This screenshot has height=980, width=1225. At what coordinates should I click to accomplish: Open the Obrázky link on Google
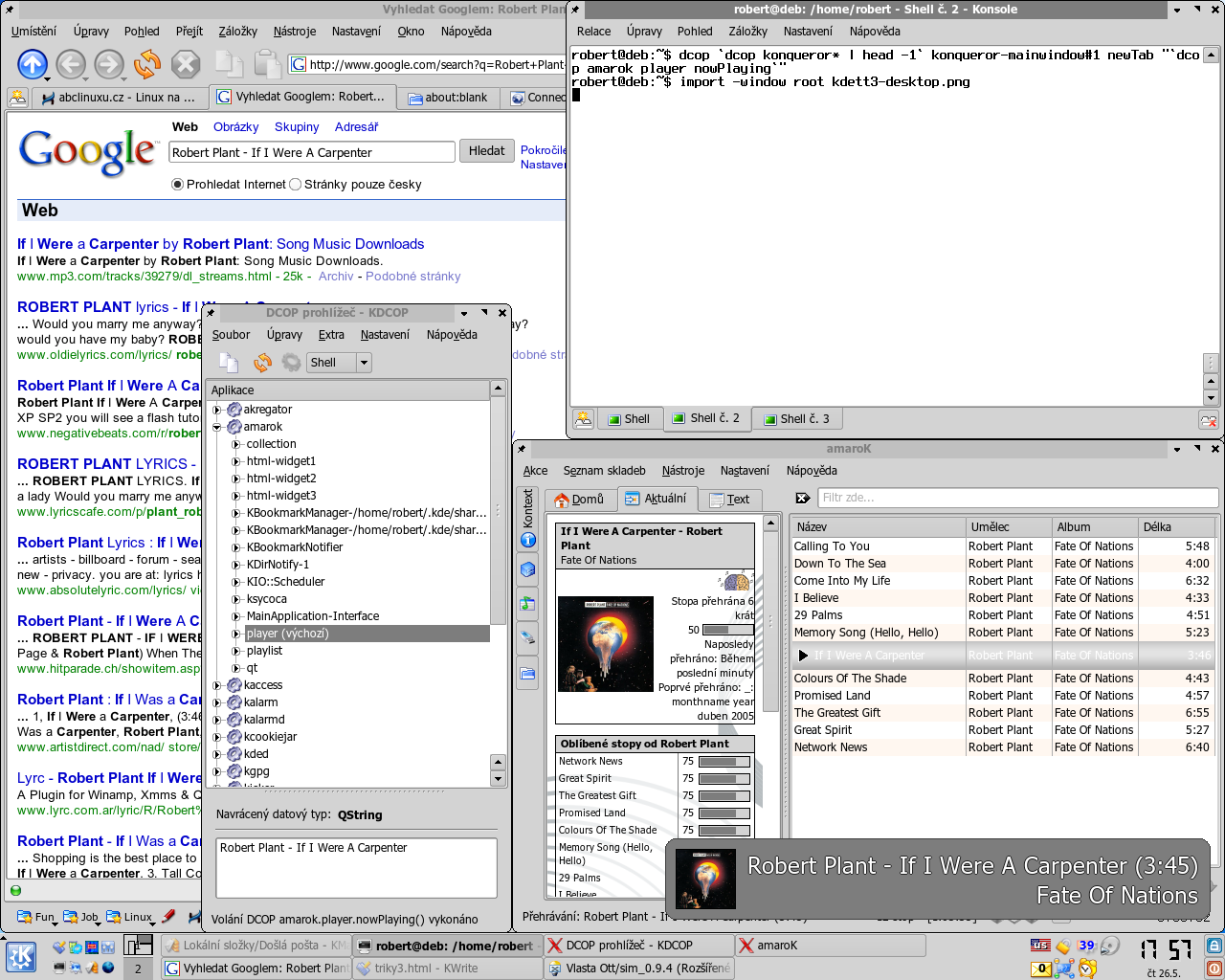(235, 126)
